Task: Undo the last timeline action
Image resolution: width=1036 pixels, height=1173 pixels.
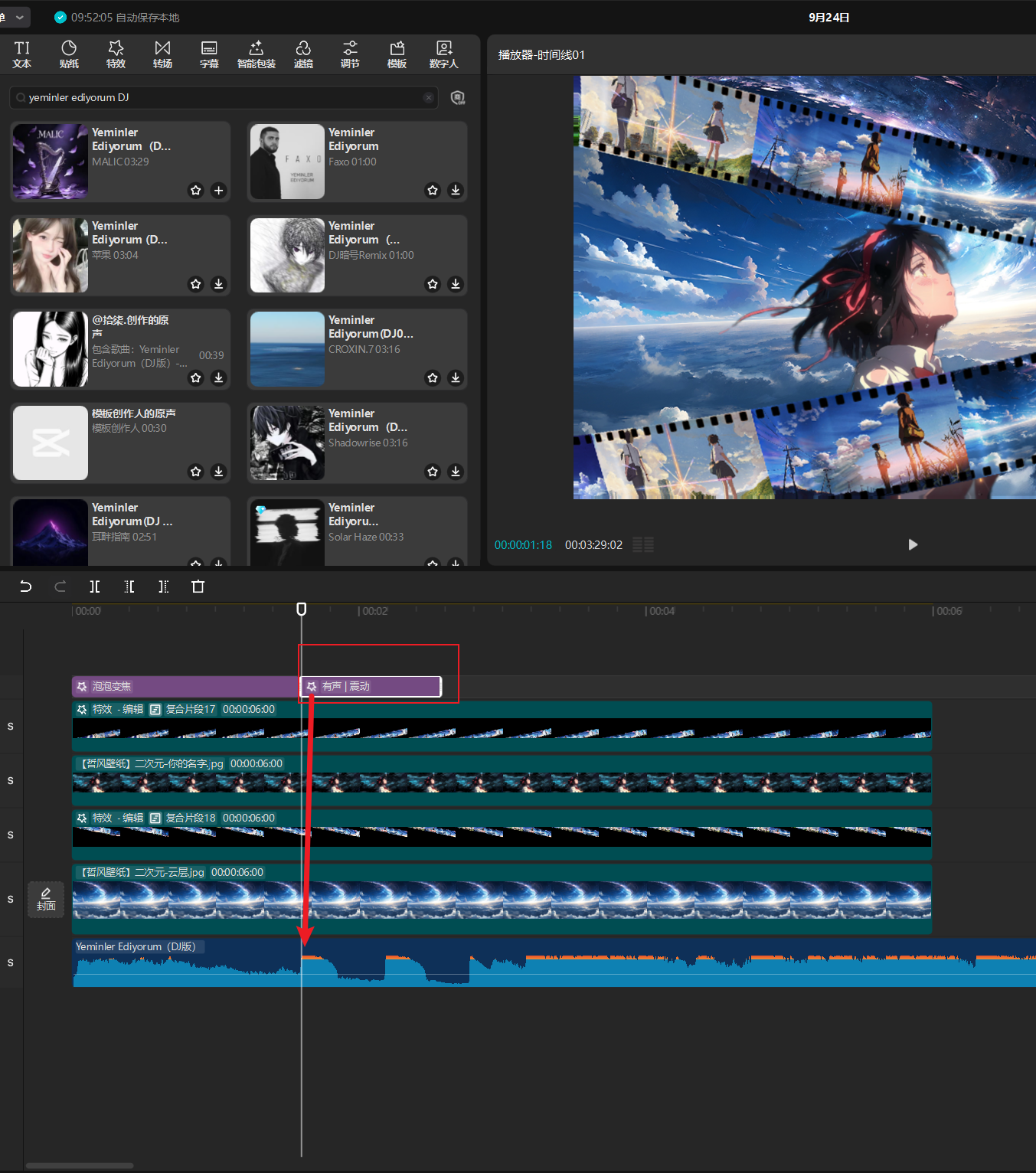Action: click(x=25, y=586)
